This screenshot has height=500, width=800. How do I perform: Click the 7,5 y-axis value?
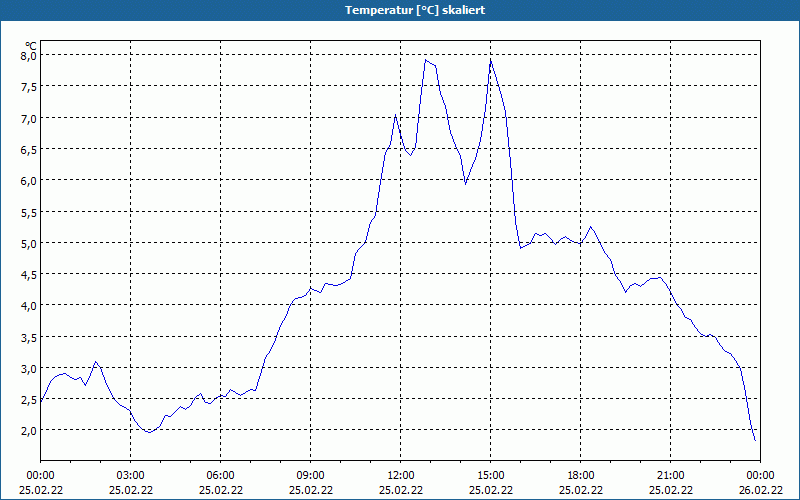[30, 86]
